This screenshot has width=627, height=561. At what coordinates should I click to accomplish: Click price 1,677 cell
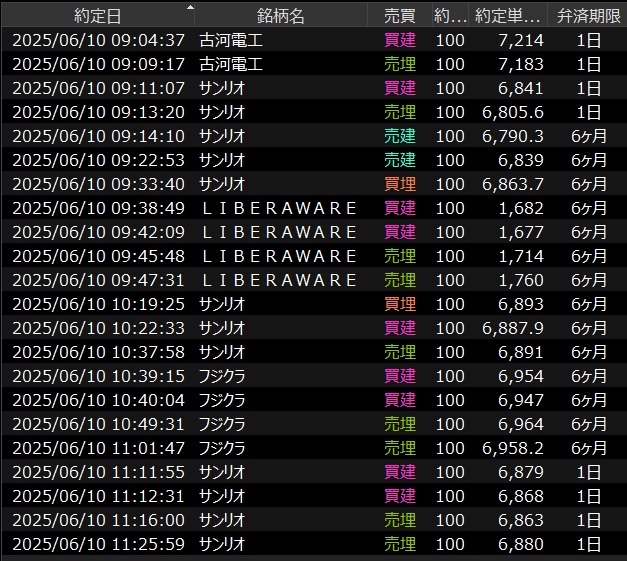point(521,232)
